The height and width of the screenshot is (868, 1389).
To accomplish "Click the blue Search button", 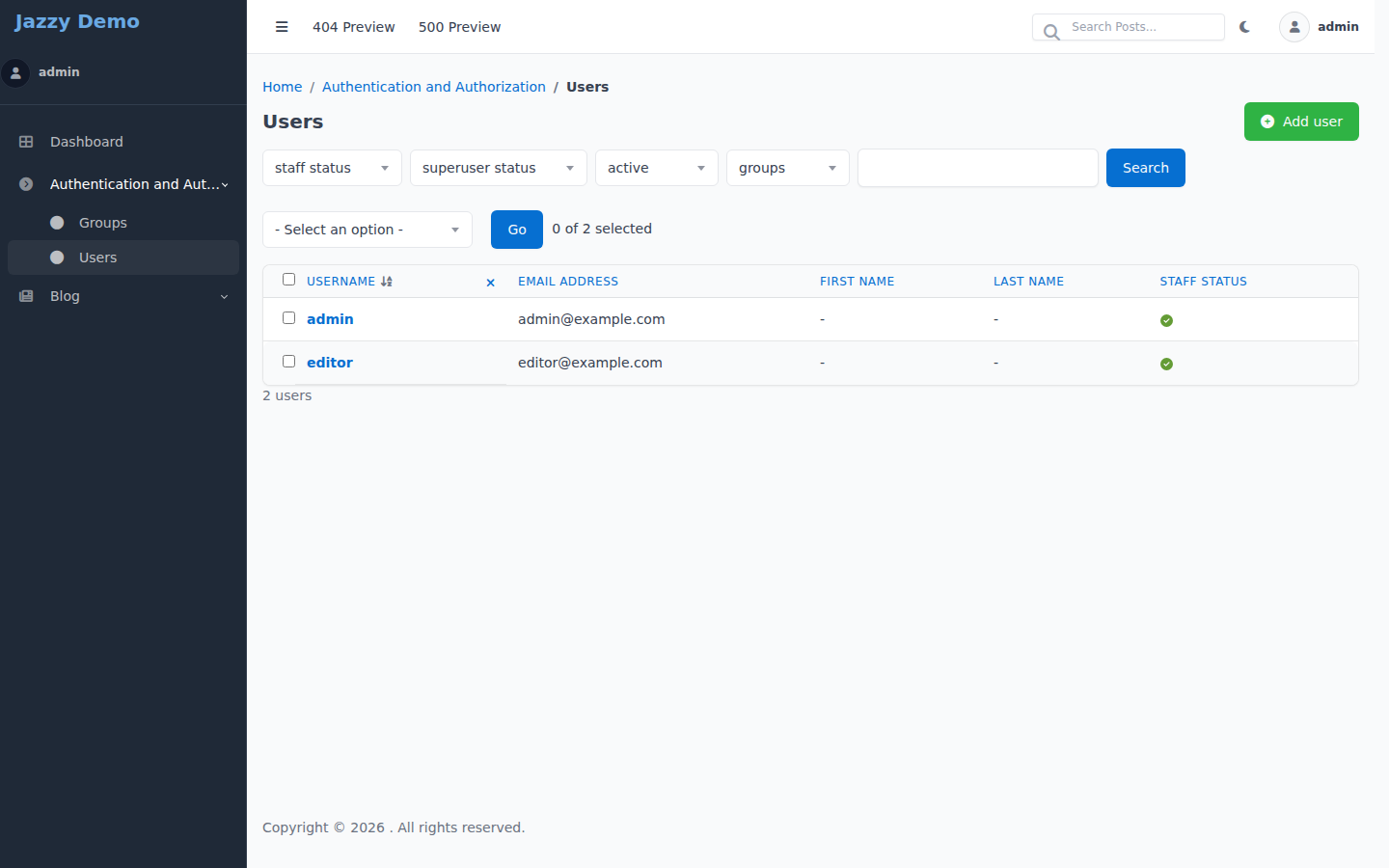I will pos(1146,168).
